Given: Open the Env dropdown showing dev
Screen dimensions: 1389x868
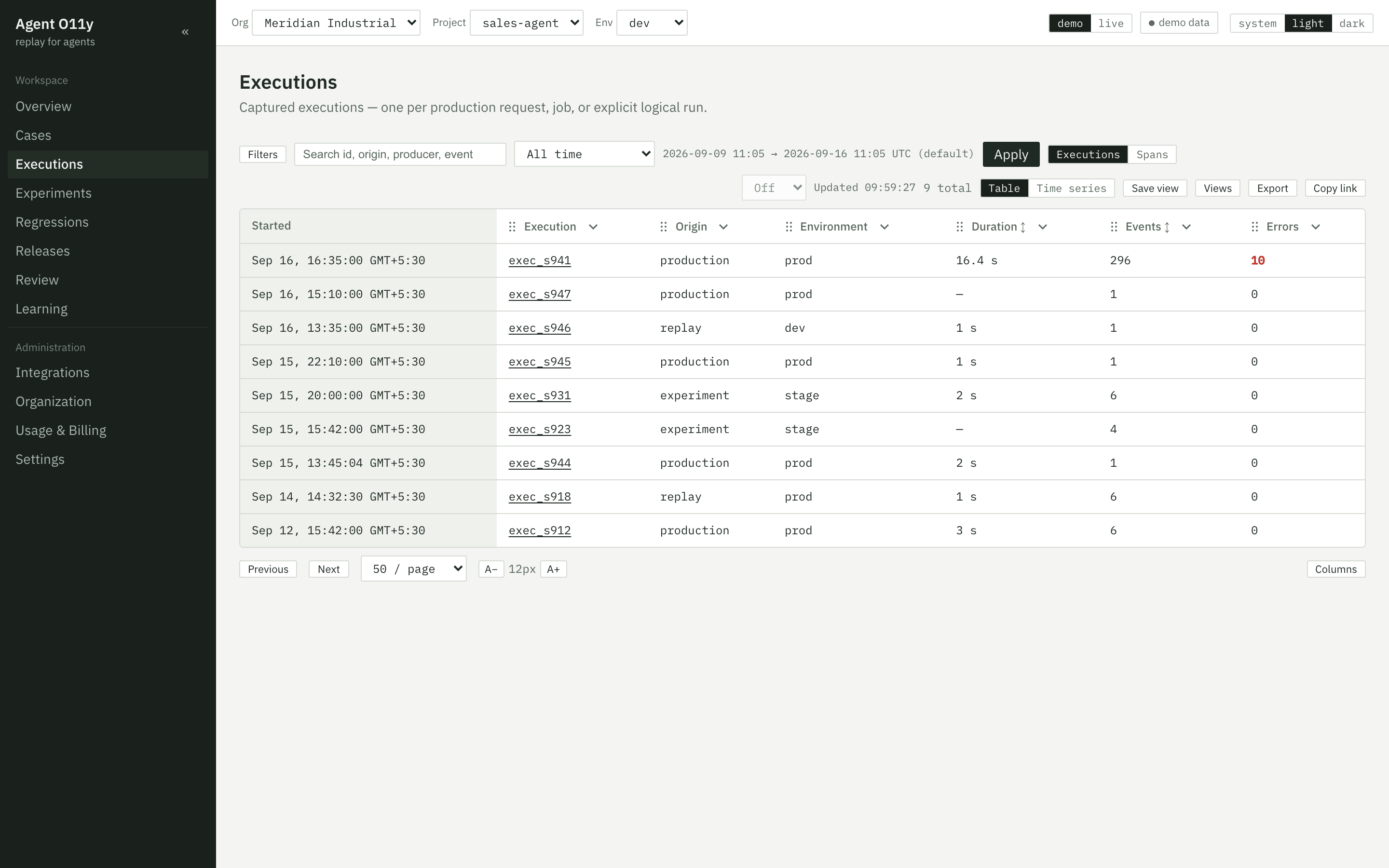Looking at the screenshot, I should click(x=652, y=23).
